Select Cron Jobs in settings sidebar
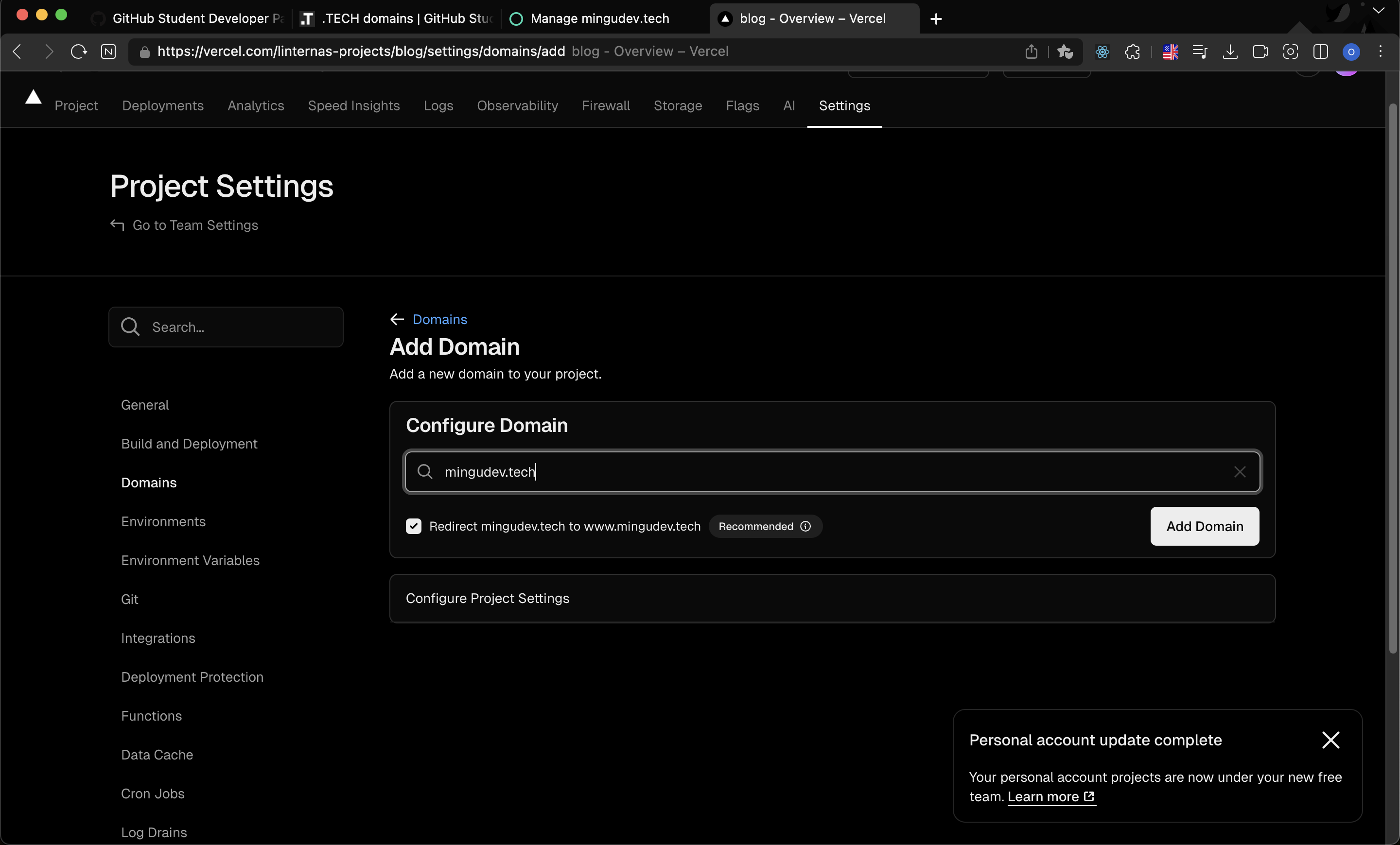This screenshot has height=845, width=1400. [152, 794]
